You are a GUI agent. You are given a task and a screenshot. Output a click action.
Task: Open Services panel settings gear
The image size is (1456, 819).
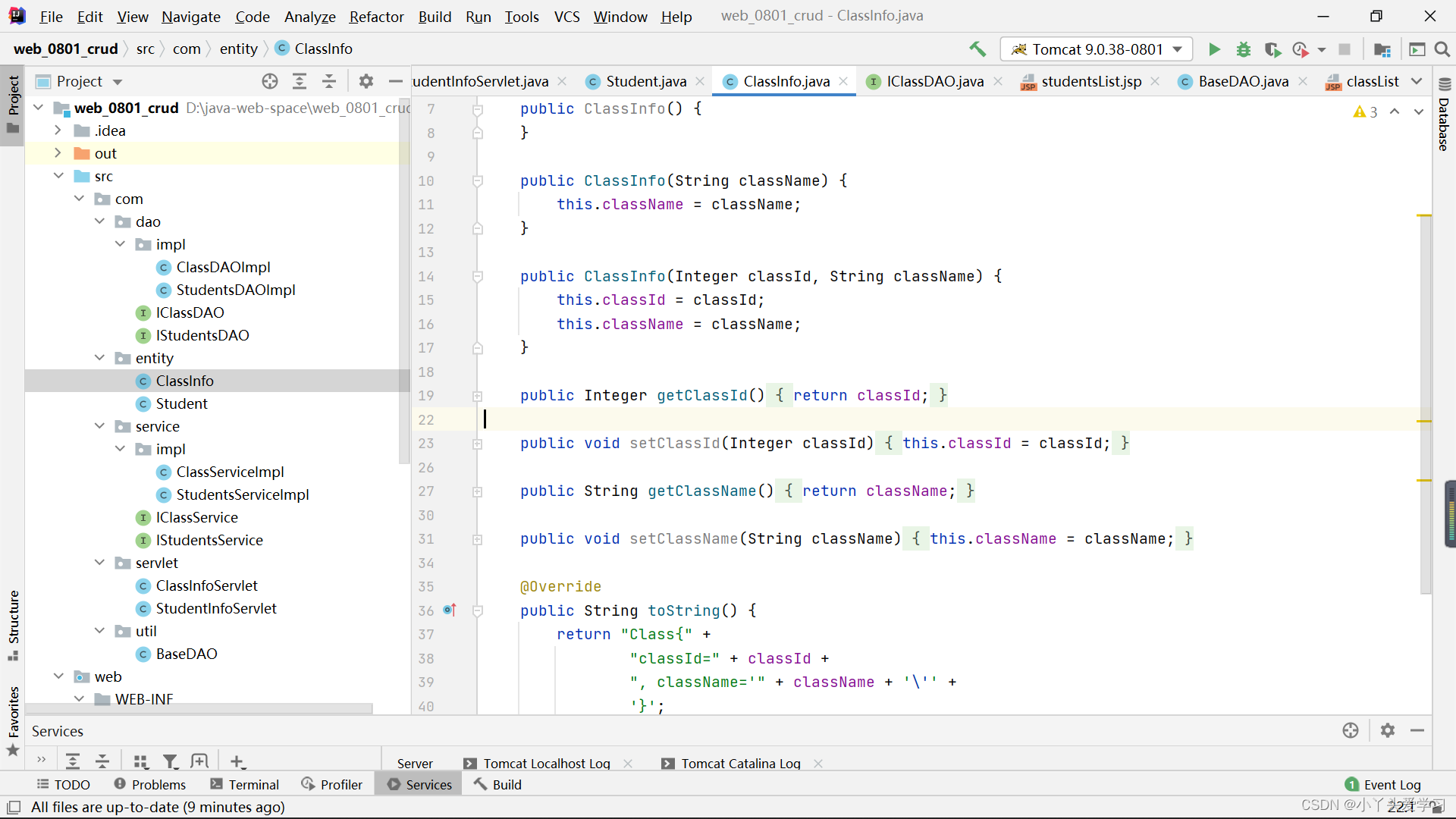1388,730
